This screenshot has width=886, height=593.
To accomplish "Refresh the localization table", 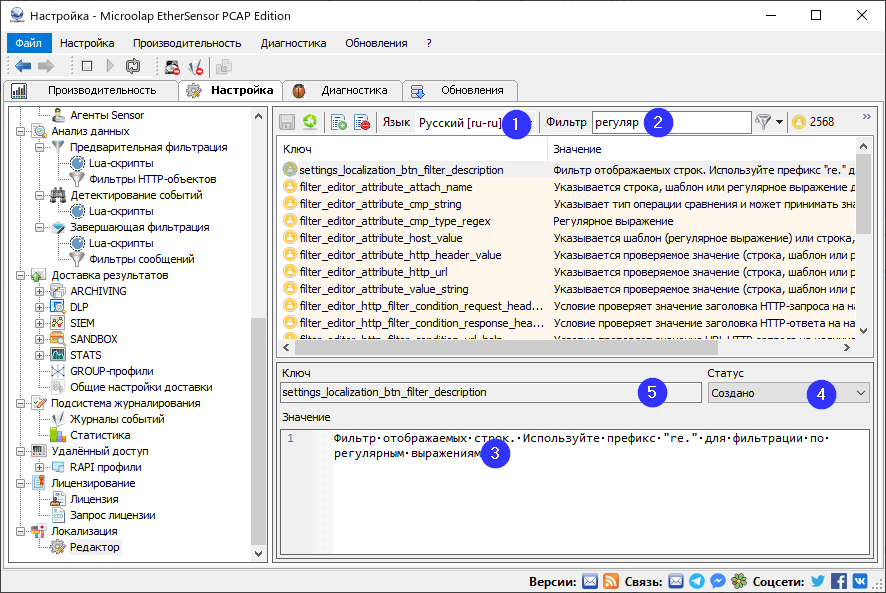I will click(x=309, y=121).
